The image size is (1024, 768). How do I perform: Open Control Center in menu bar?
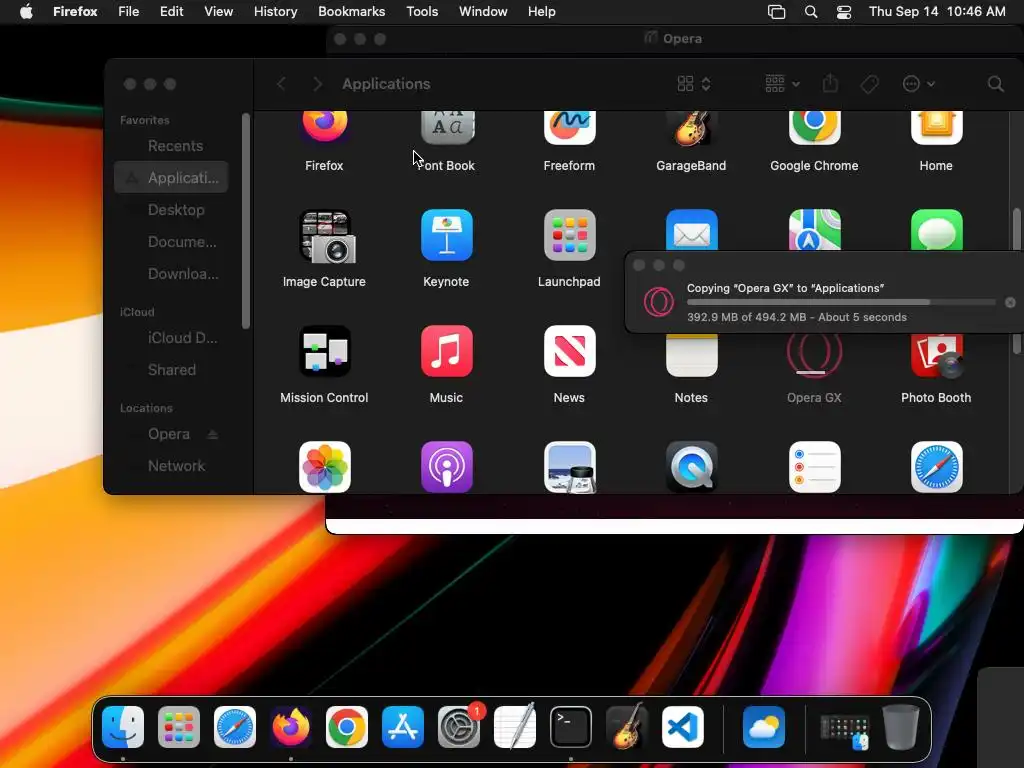point(844,12)
